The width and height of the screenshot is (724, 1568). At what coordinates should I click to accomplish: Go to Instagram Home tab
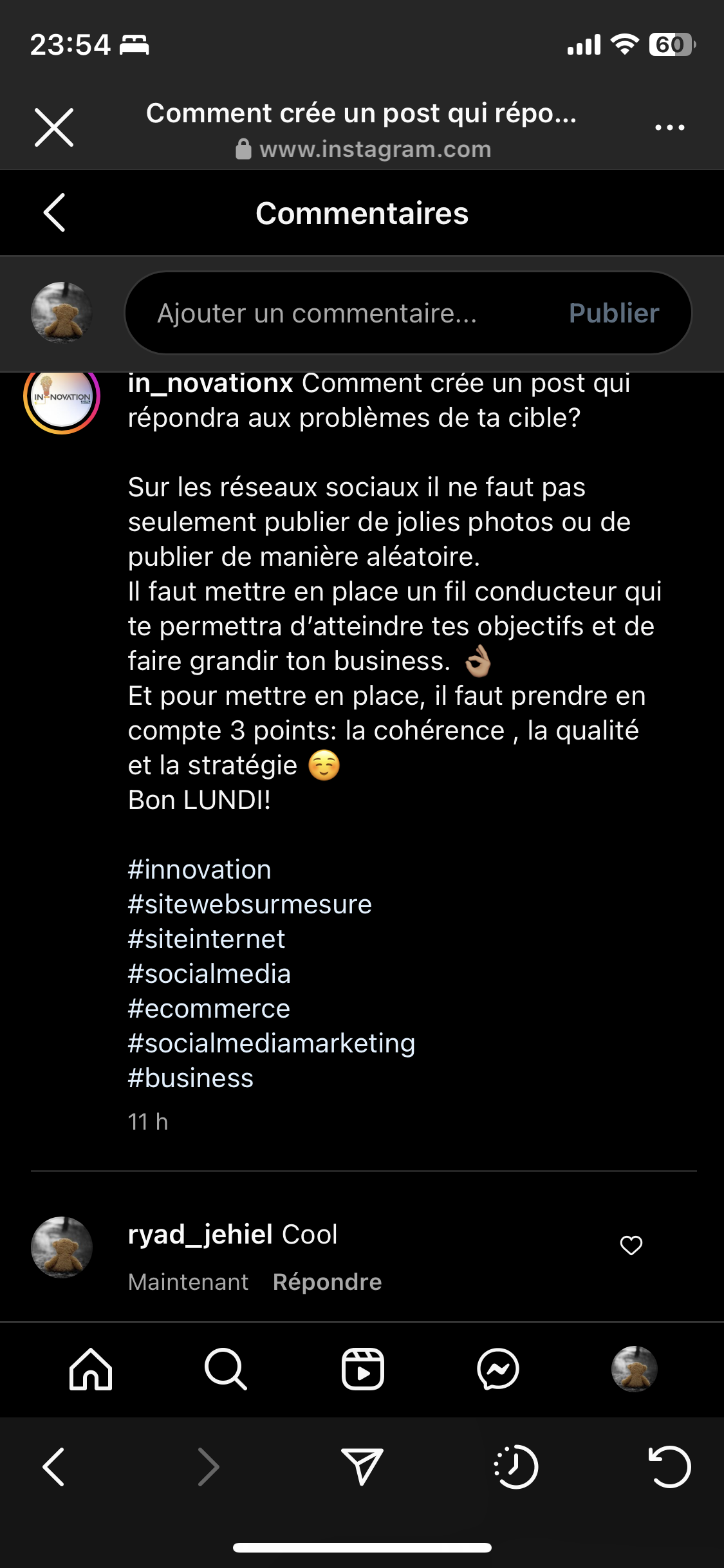click(x=91, y=1369)
